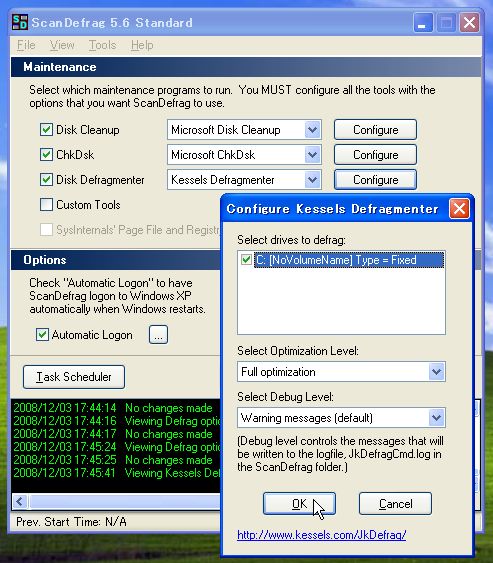Click log entry at 17:45:25
The width and height of the screenshot is (493, 563).
click(113, 460)
